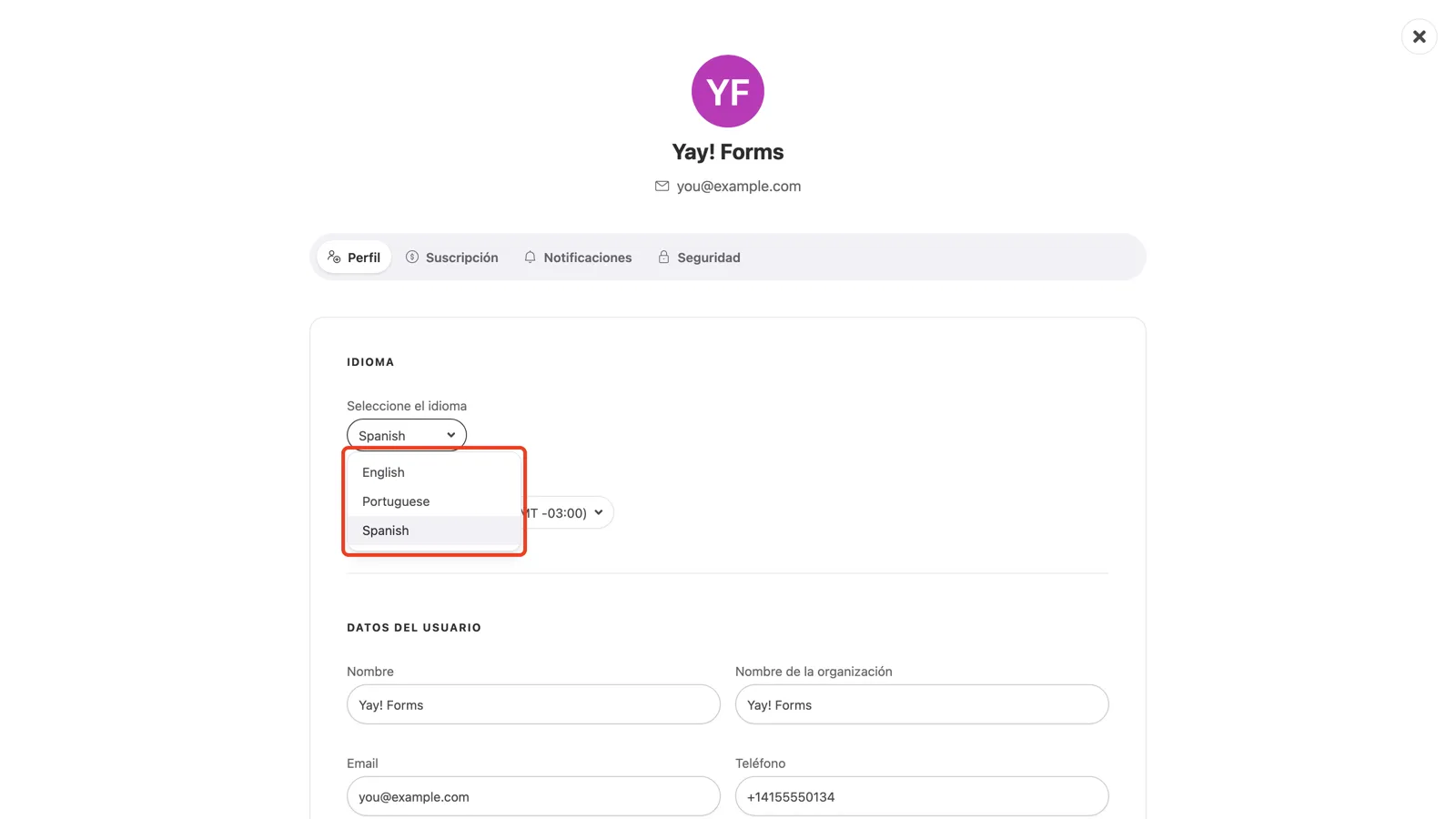The height and width of the screenshot is (819, 1456).
Task: Focus the Nombre de la organización field
Action: [x=922, y=704]
